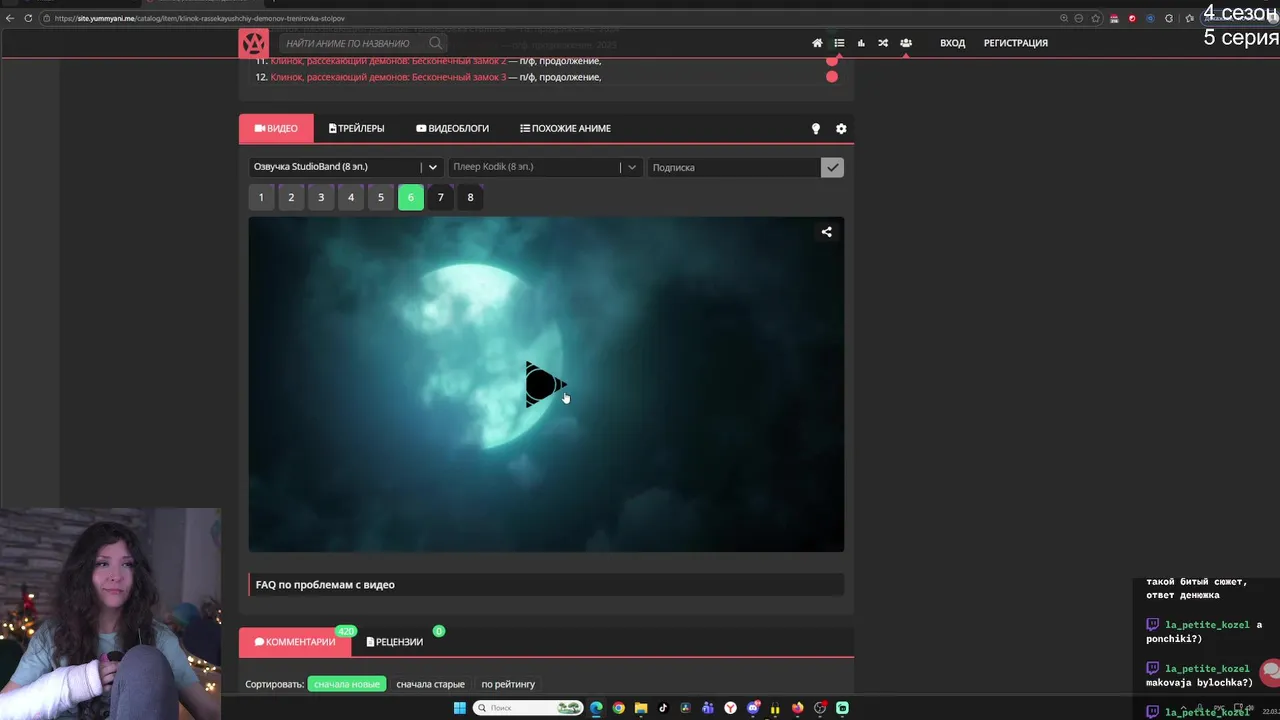Add page to favorites star icon
This screenshot has height=720, width=1280.
coord(1096,18)
